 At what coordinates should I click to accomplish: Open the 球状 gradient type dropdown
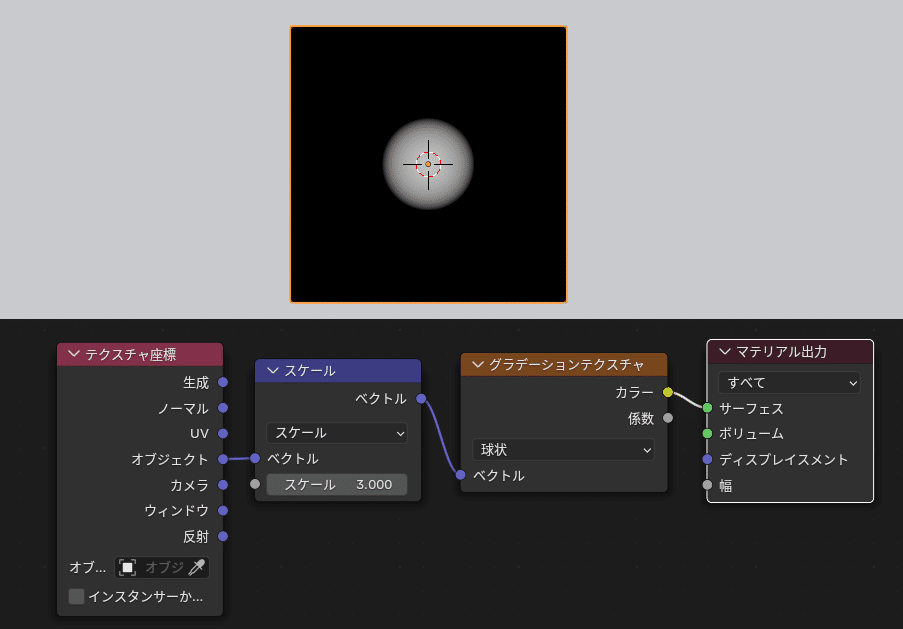(563, 449)
